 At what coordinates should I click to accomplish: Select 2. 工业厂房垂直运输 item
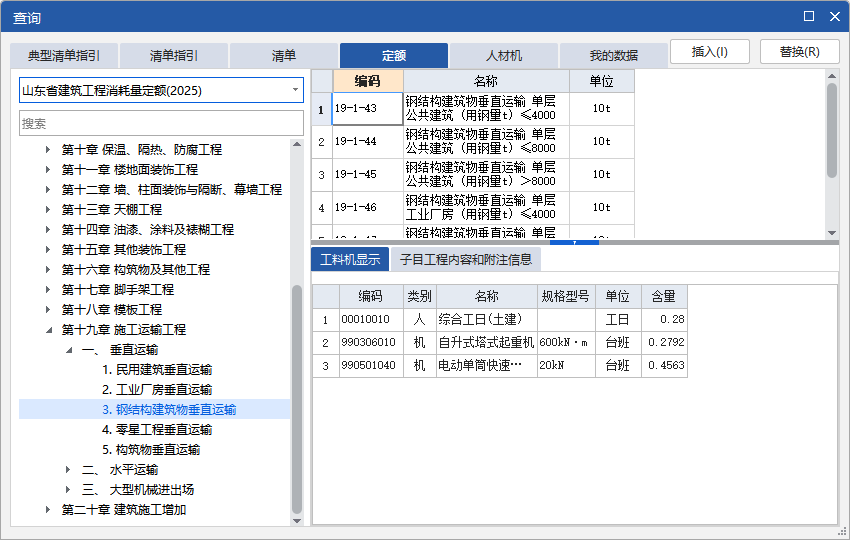click(x=157, y=390)
